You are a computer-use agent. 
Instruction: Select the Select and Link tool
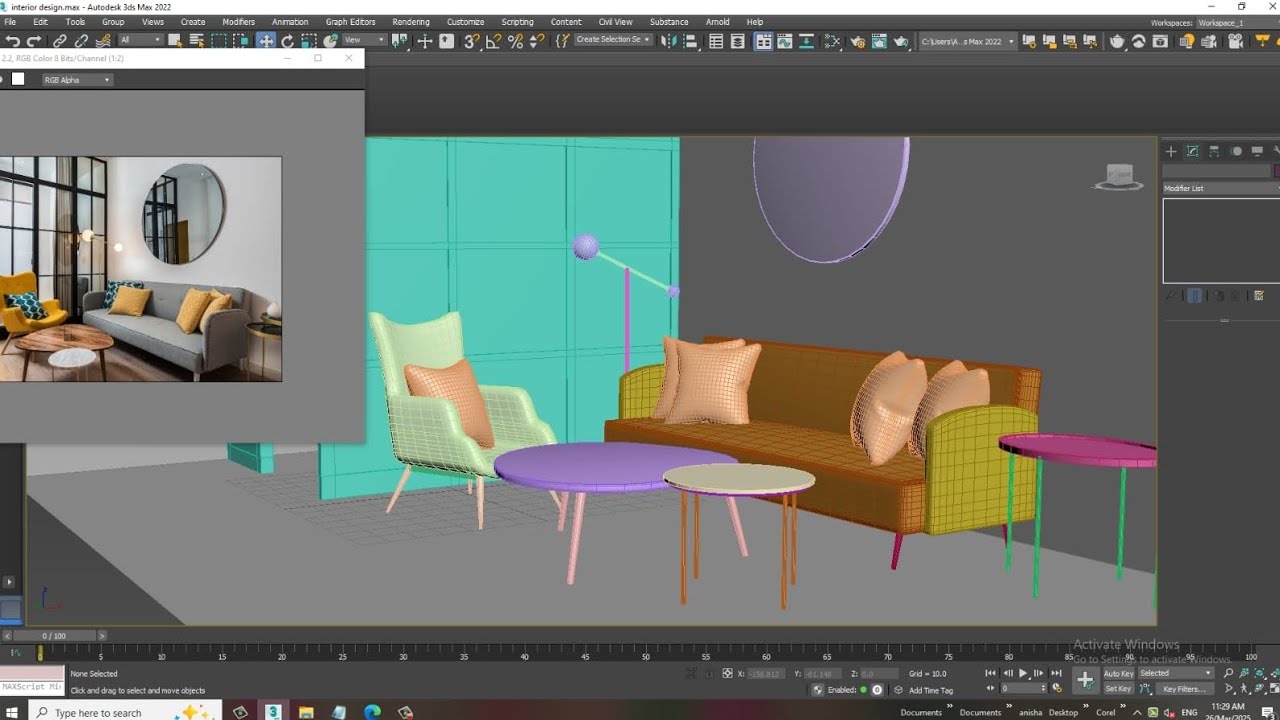tap(60, 41)
